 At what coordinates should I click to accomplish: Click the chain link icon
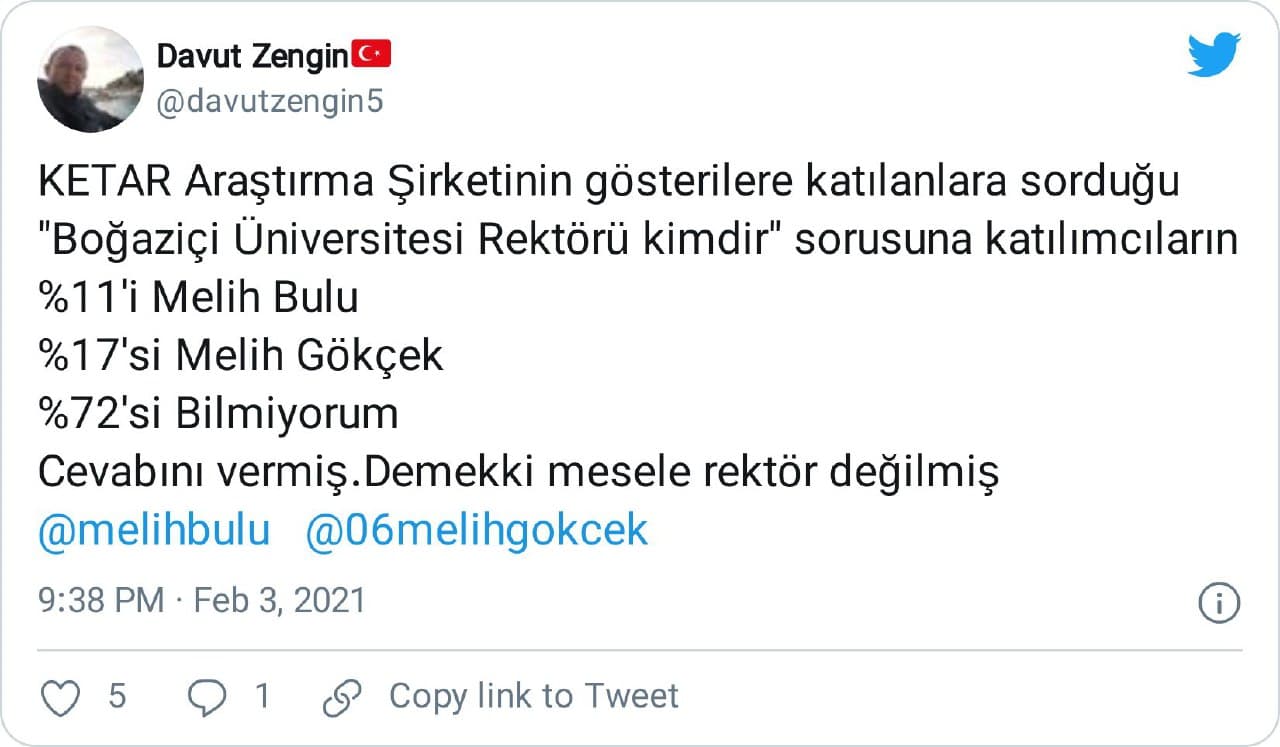point(343,697)
